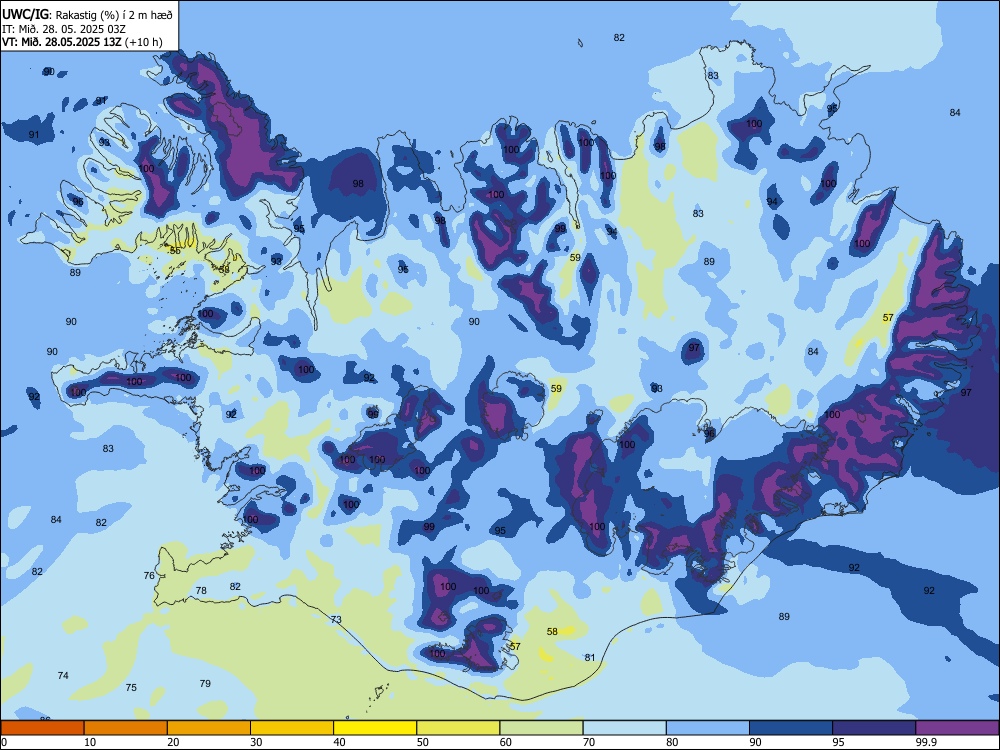Click the legend label '50'

[423, 742]
